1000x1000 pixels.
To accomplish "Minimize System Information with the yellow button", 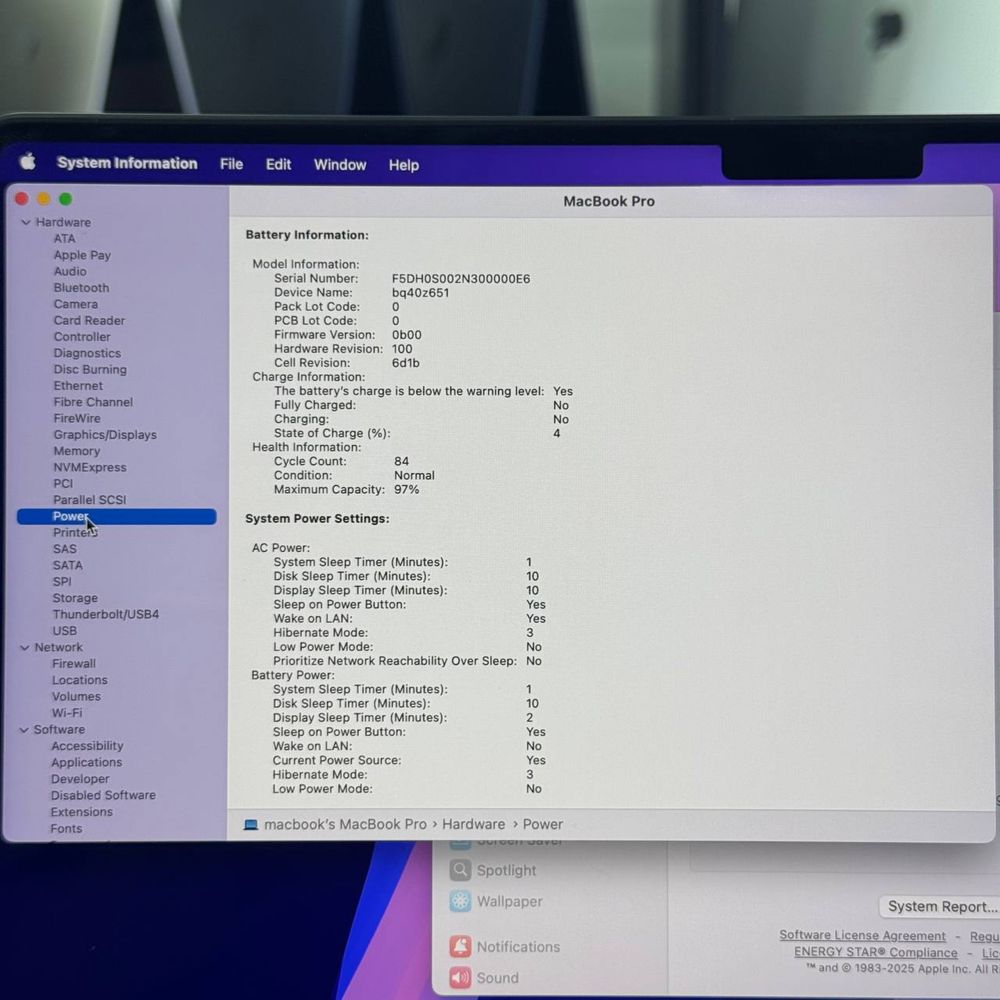I will click(x=43, y=199).
